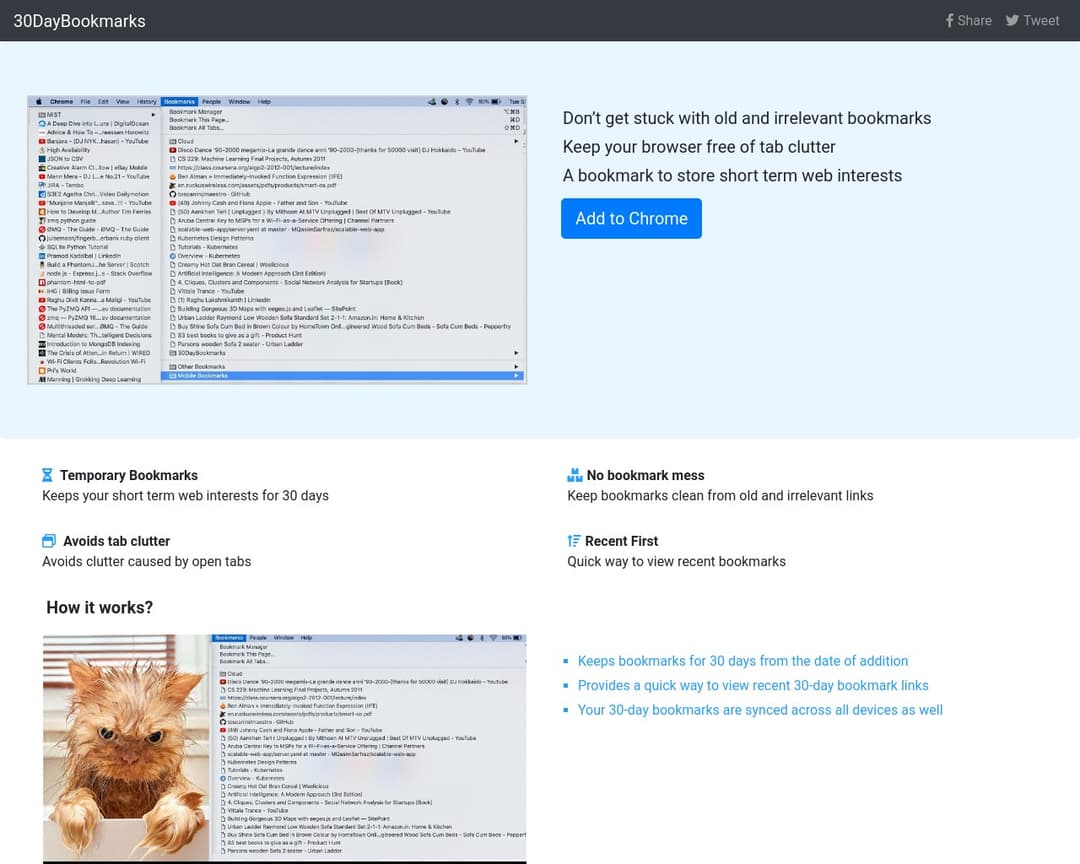Open the top bookmarks menu screenshot
The width and height of the screenshot is (1080, 864).
coord(277,240)
